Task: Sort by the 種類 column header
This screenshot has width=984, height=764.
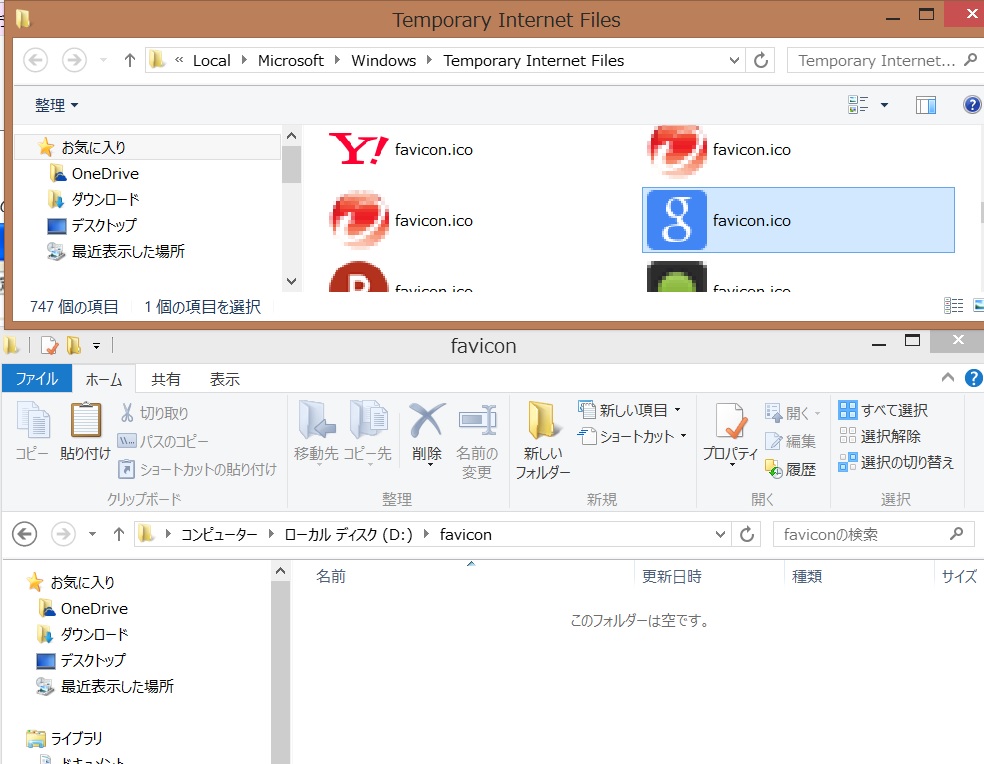Action: 807,576
